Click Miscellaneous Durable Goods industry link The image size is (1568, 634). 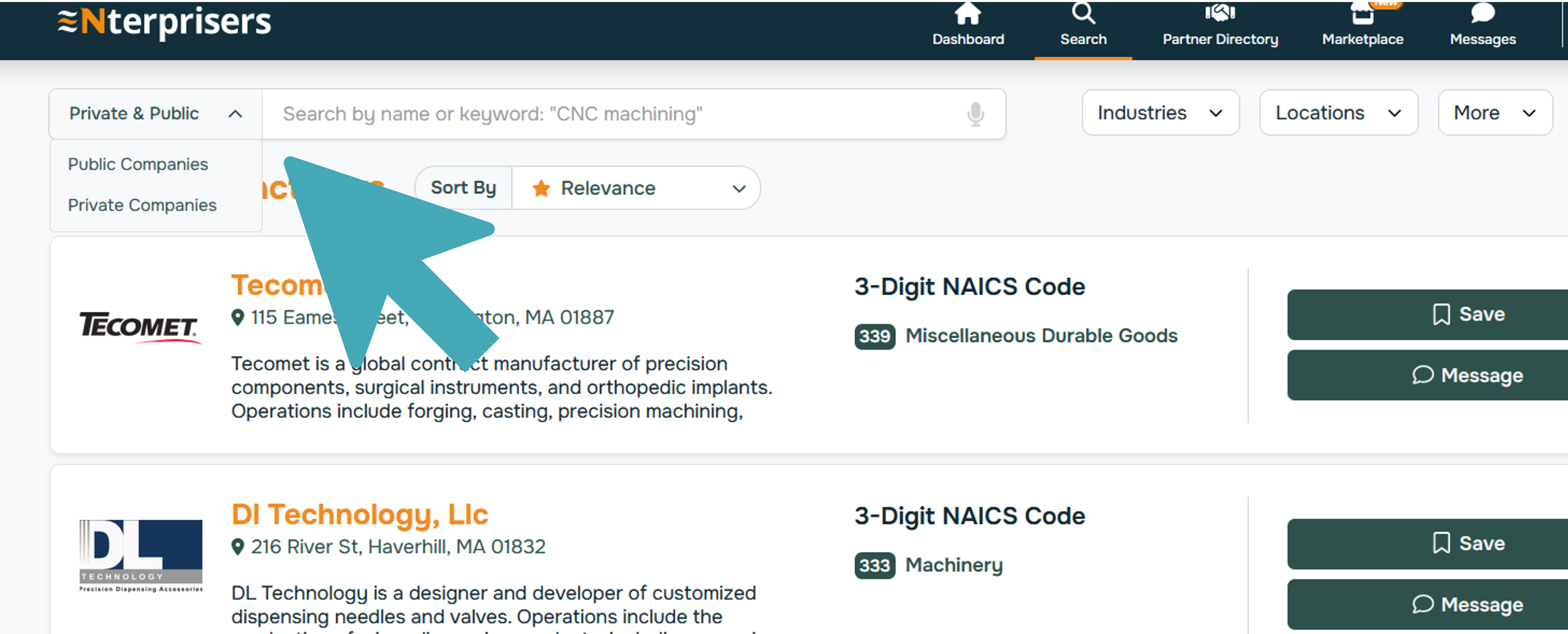coord(1041,336)
